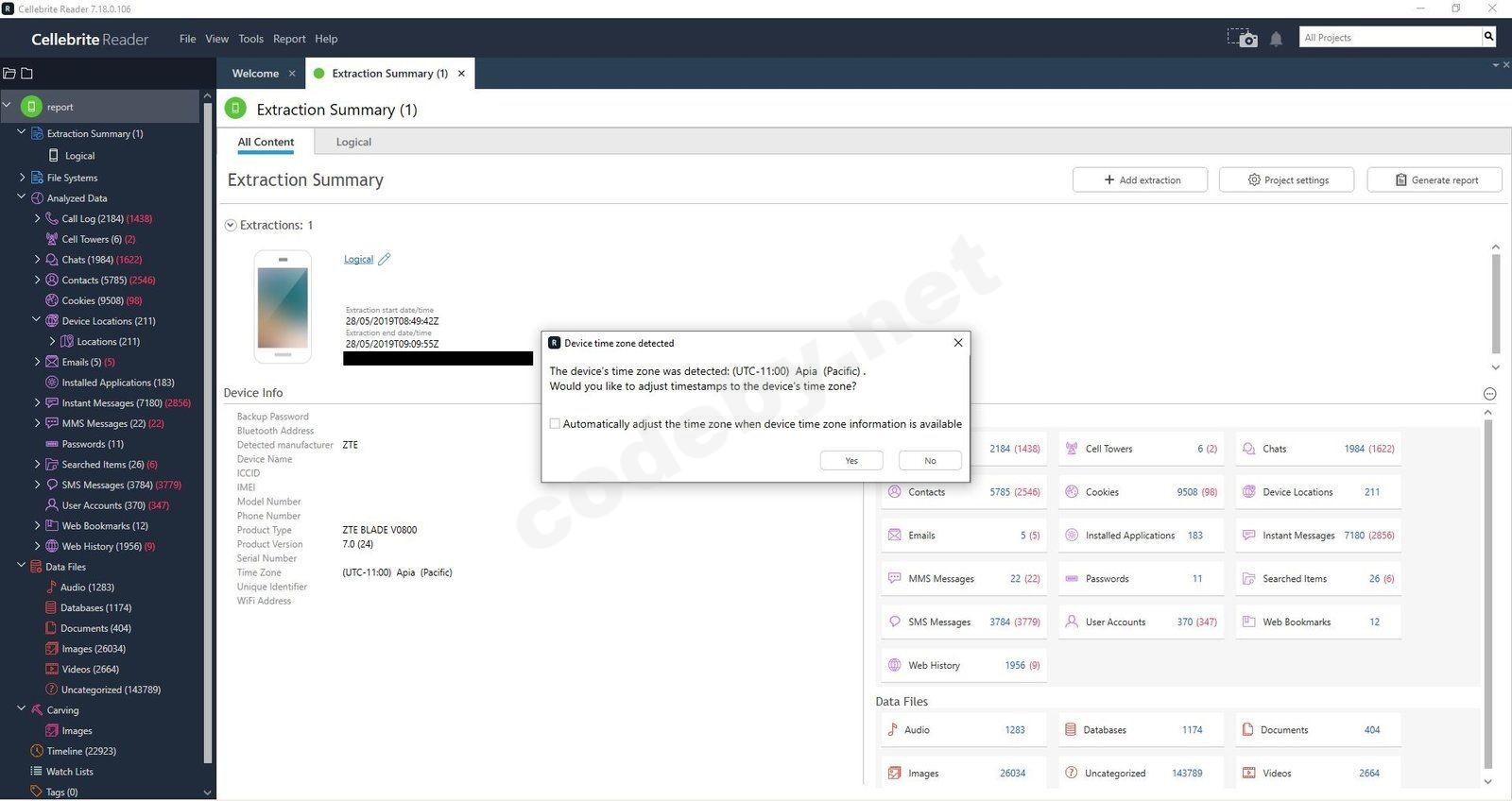This screenshot has width=1512, height=801.
Task: Open the View menu
Action: 217,39
